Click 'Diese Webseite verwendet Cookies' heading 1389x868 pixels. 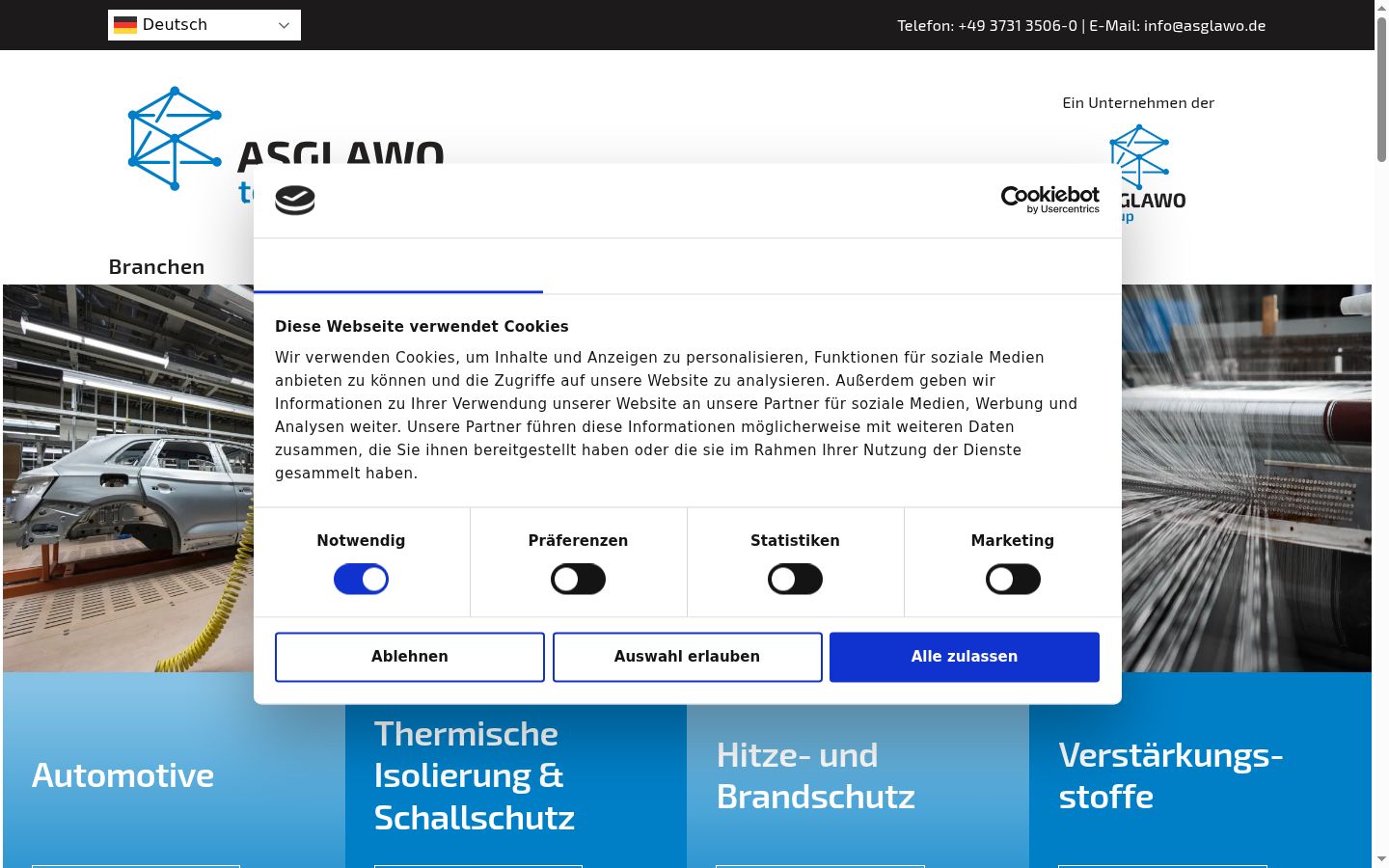[x=422, y=327]
